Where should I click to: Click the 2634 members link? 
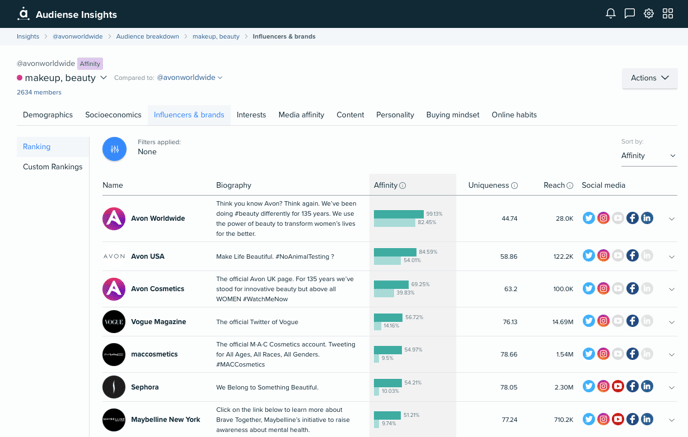39,92
